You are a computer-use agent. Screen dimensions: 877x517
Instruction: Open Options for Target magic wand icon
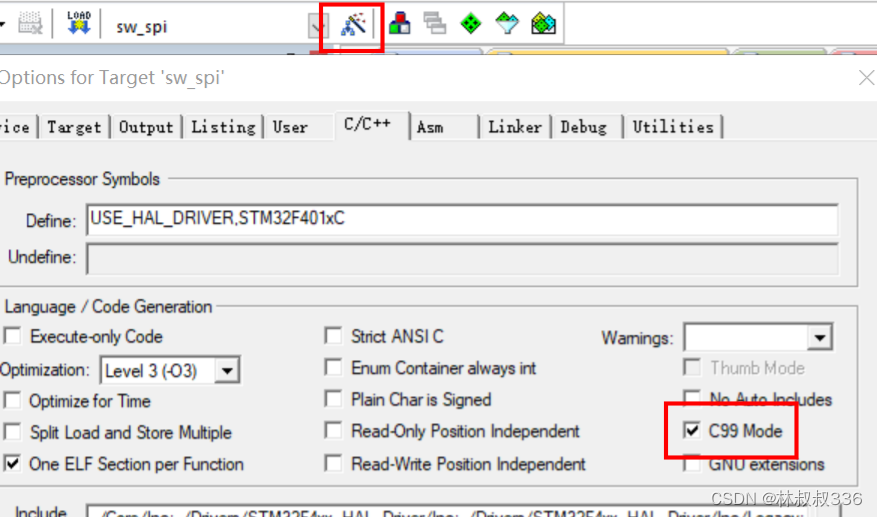[353, 24]
